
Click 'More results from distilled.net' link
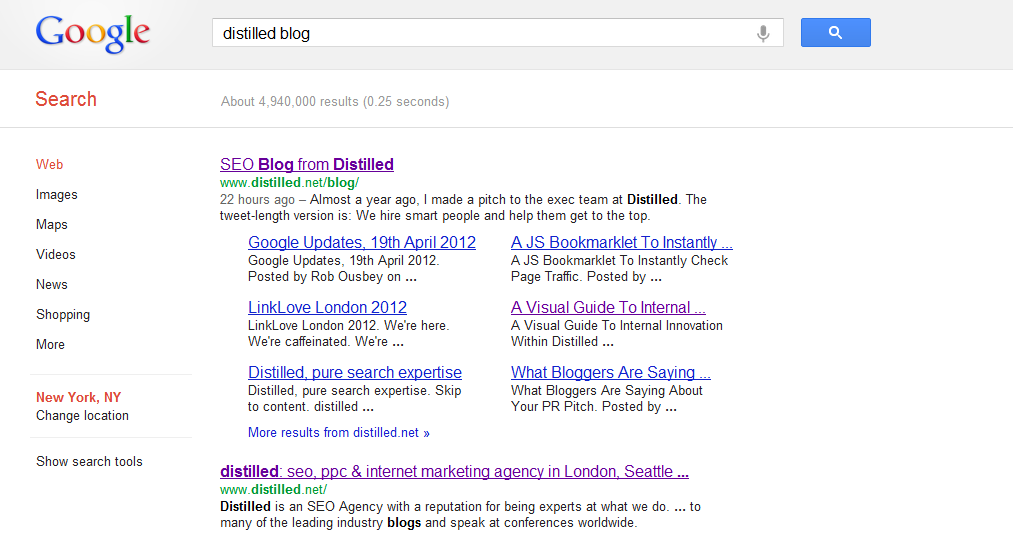339,432
